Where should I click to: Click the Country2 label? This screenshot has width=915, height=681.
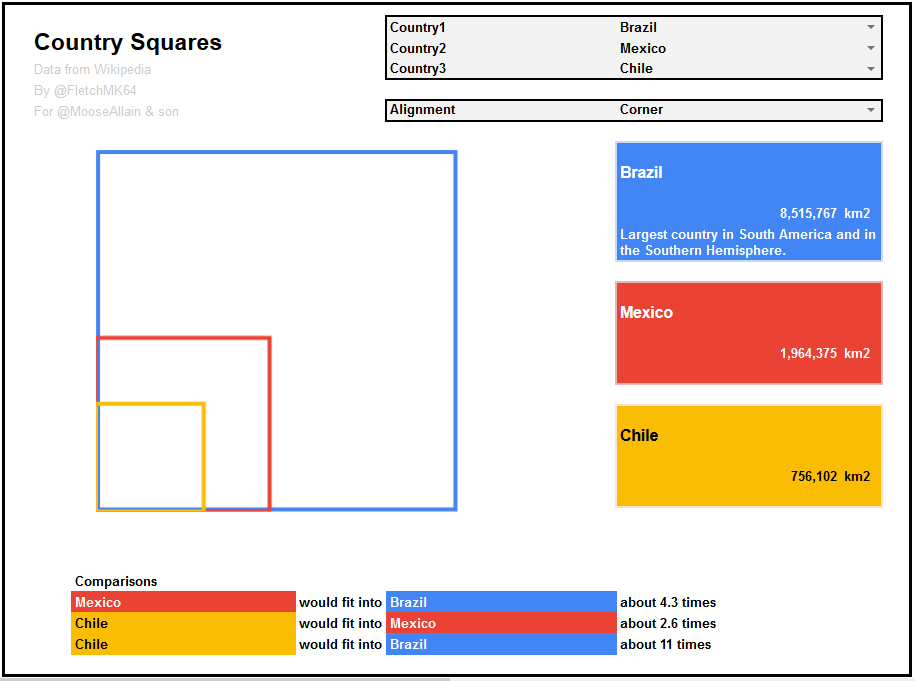418,48
